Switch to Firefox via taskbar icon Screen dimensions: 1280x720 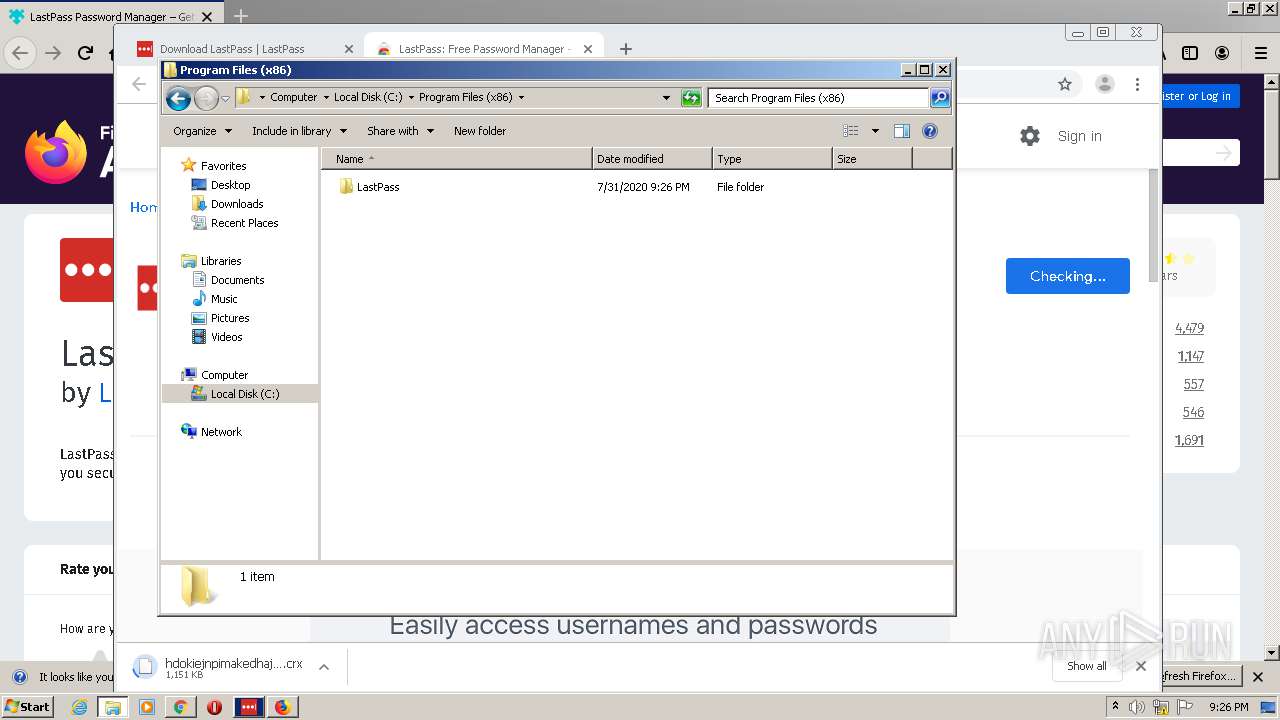point(283,707)
